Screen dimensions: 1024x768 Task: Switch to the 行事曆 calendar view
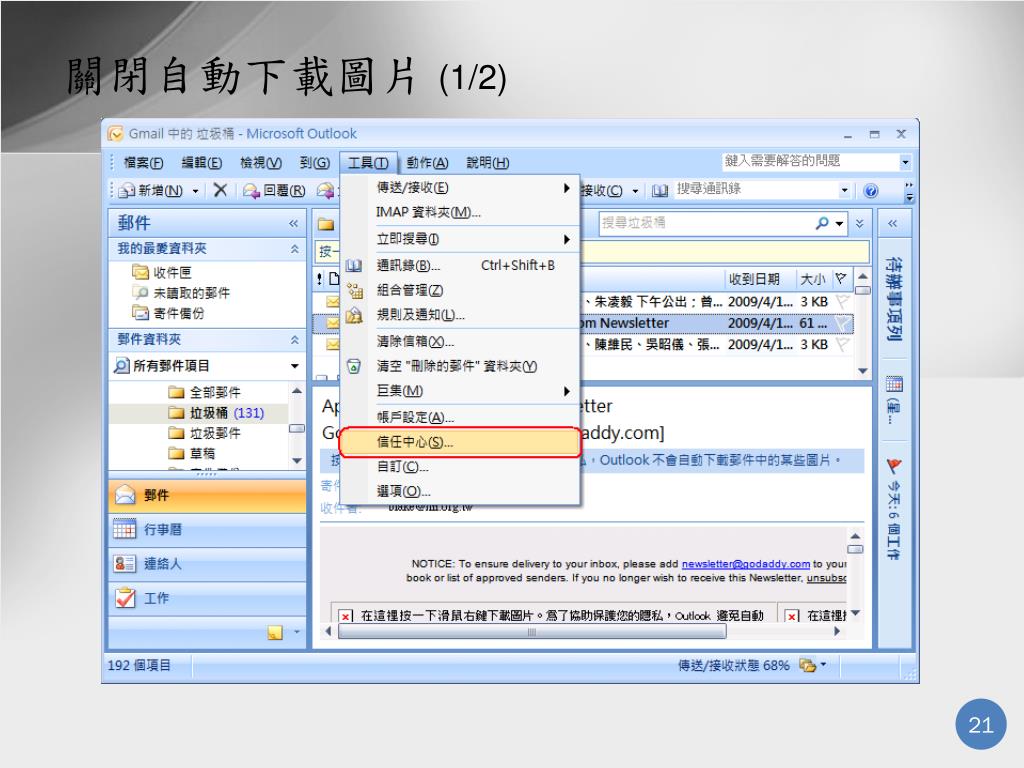click(207, 530)
